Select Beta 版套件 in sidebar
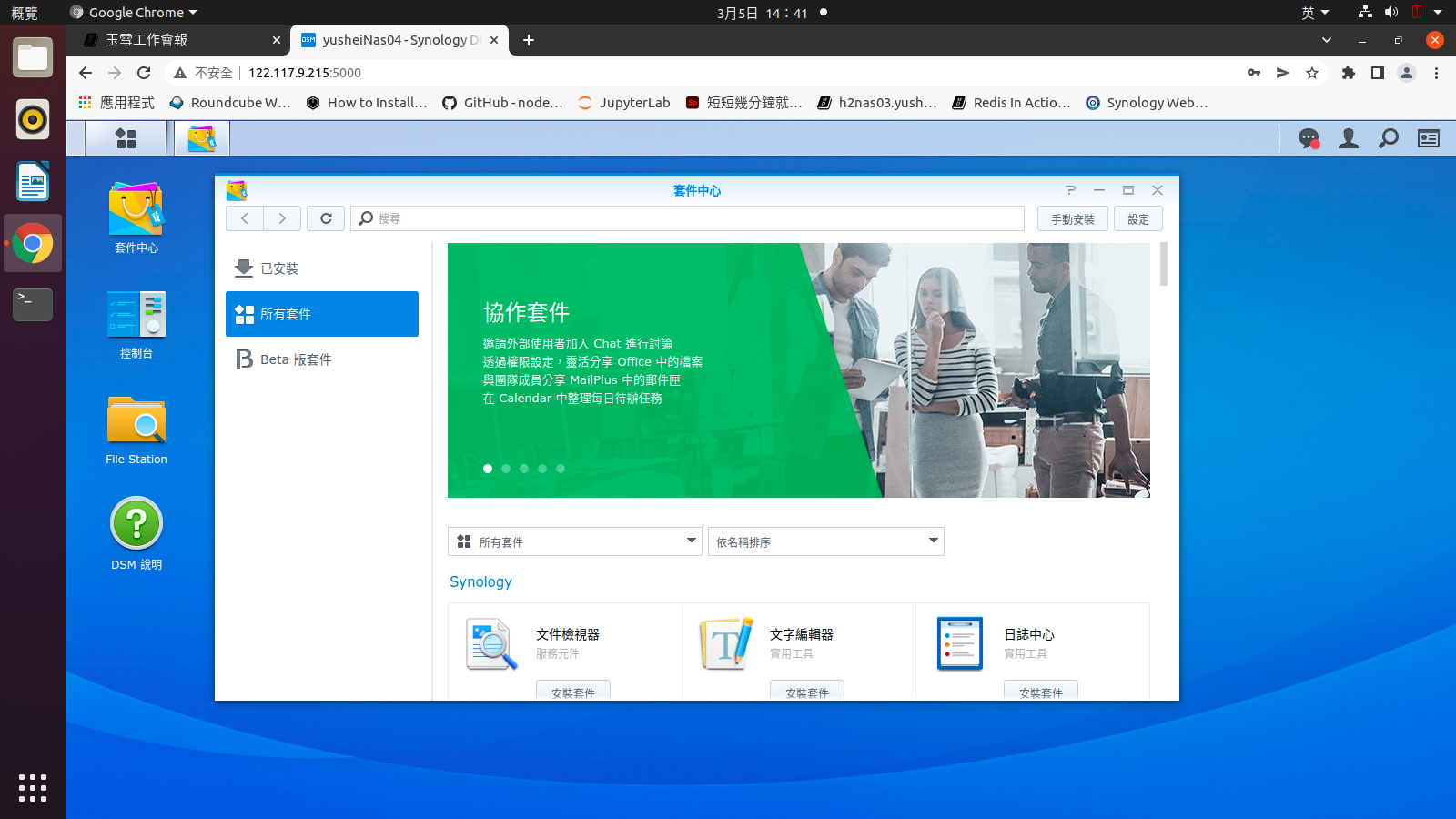1456x819 pixels. click(x=322, y=359)
